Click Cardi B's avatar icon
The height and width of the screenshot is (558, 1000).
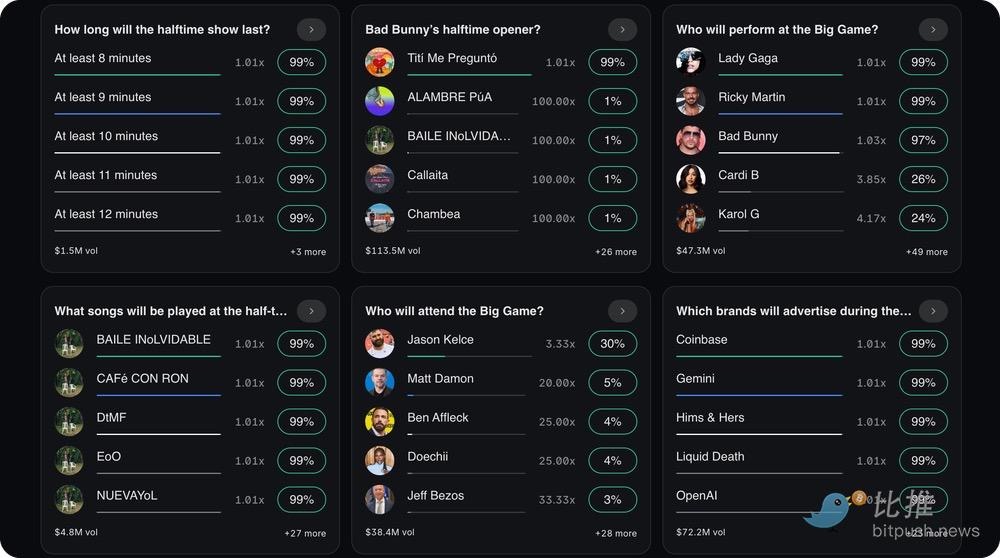(x=690, y=179)
